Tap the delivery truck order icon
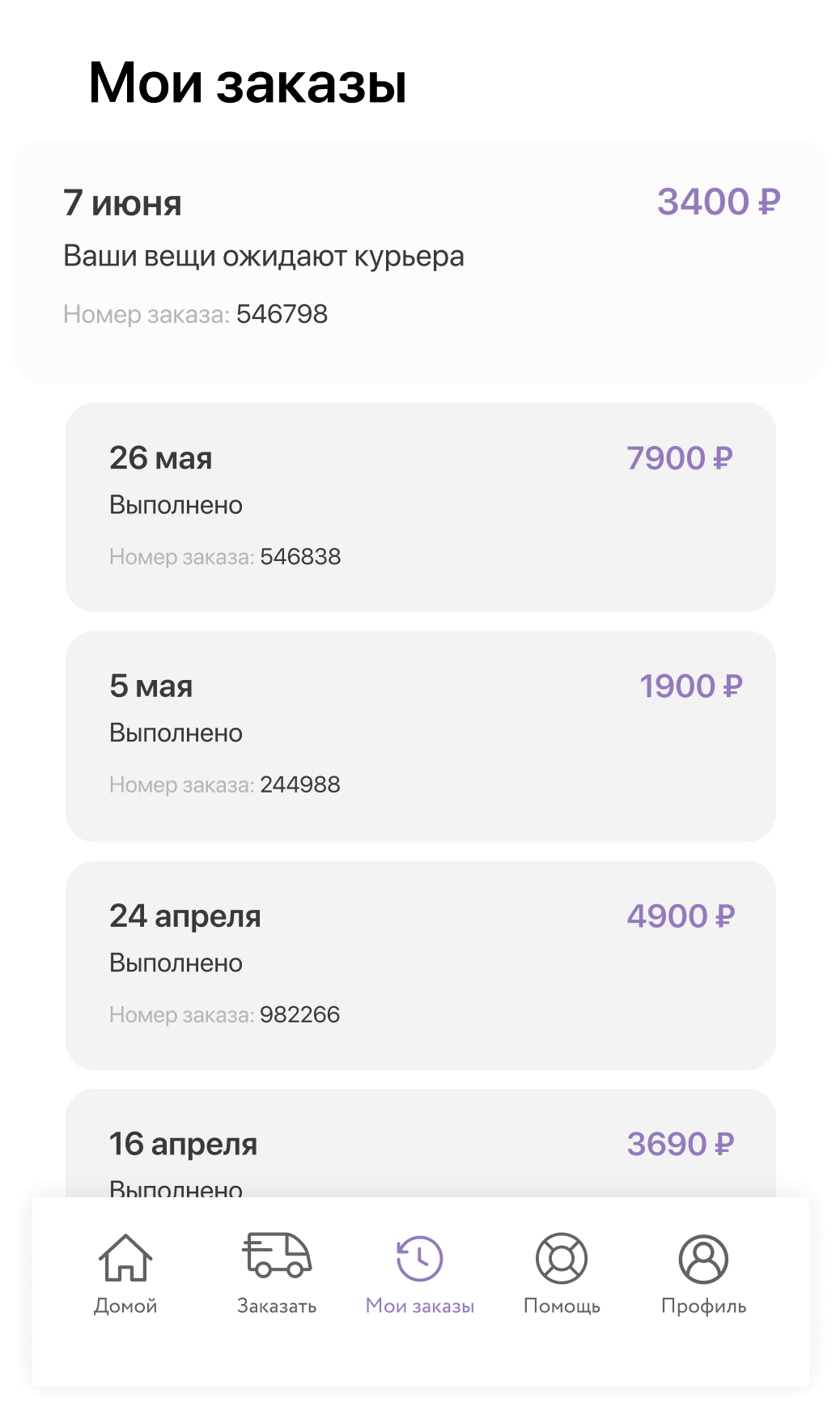840x1415 pixels. point(277,1256)
